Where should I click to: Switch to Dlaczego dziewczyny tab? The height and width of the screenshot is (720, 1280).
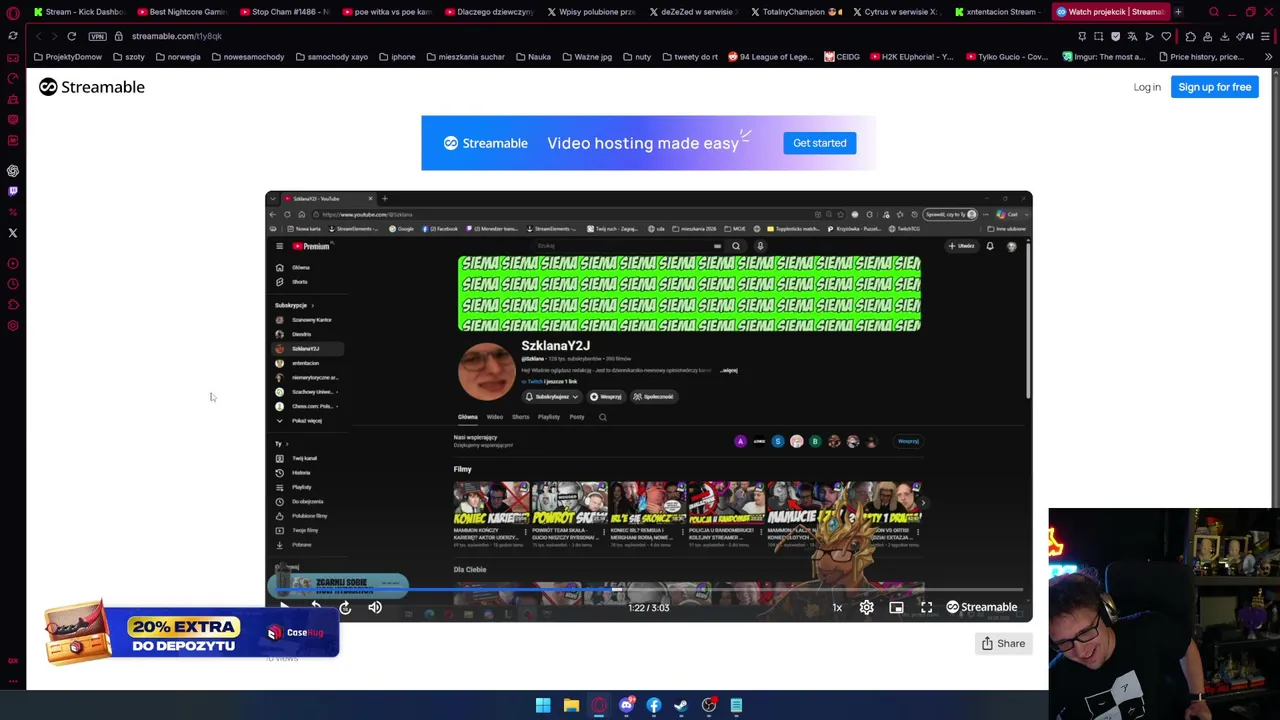[491, 12]
